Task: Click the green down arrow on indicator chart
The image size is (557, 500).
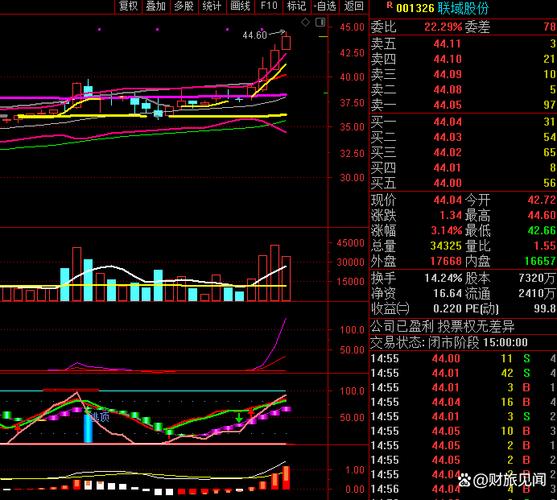Action: [x=239, y=417]
